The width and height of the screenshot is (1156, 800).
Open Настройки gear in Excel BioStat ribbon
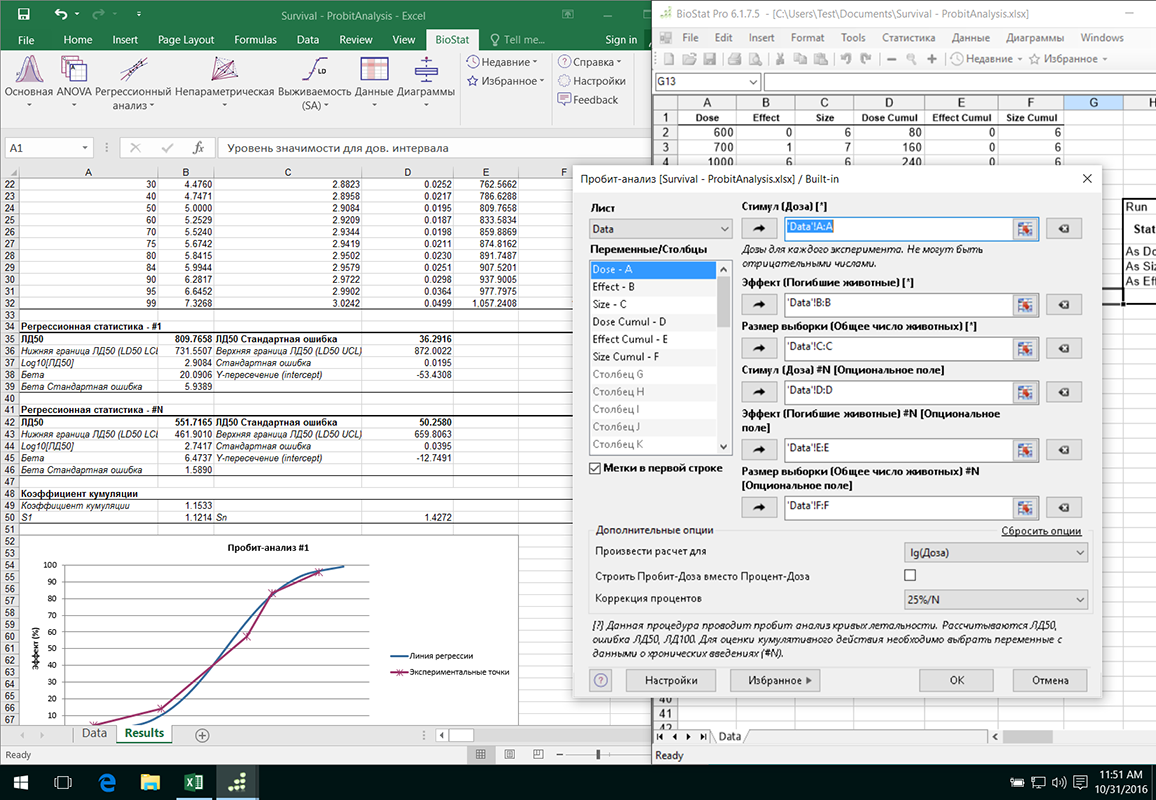(592, 81)
